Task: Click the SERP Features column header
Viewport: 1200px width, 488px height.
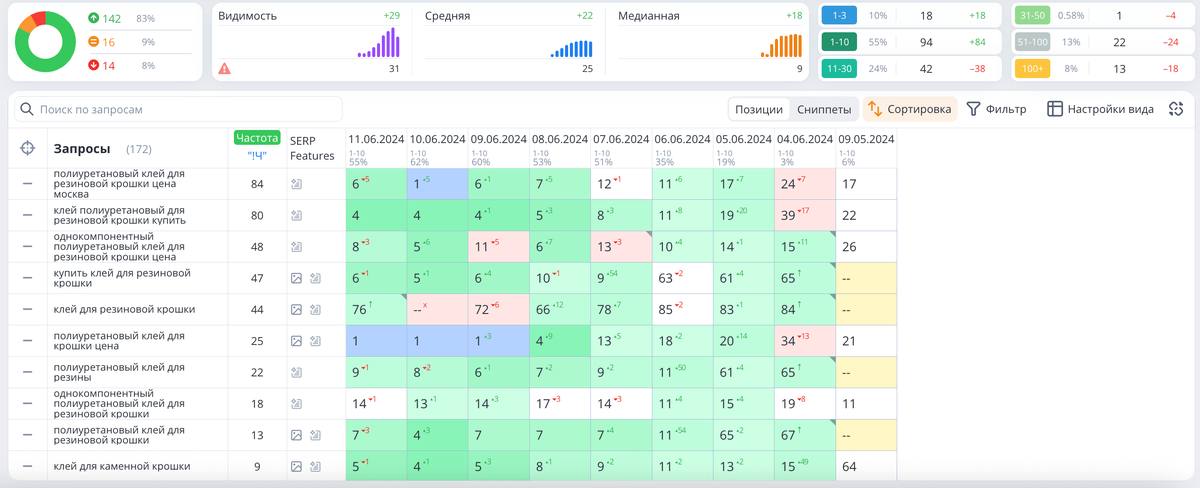Action: (x=312, y=148)
